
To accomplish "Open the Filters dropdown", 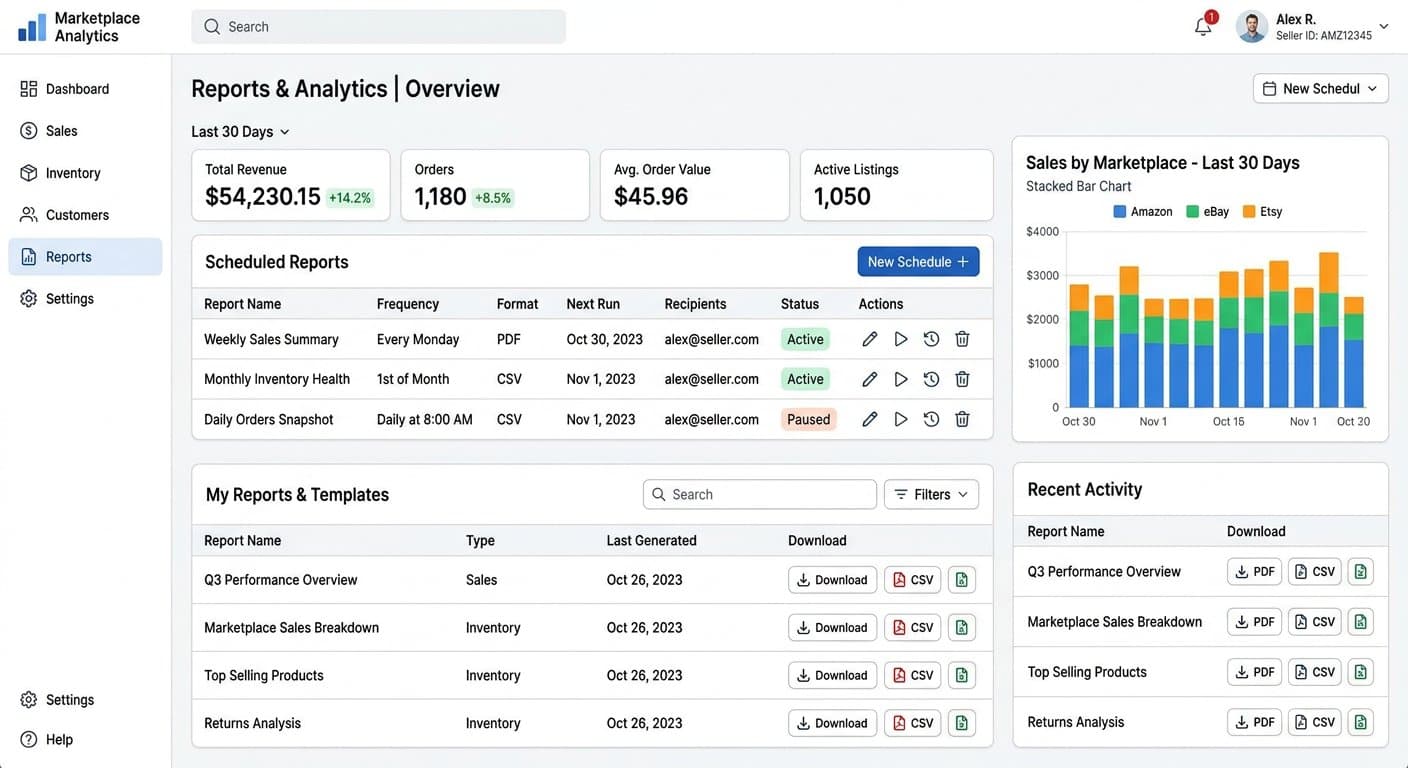I will pos(931,494).
